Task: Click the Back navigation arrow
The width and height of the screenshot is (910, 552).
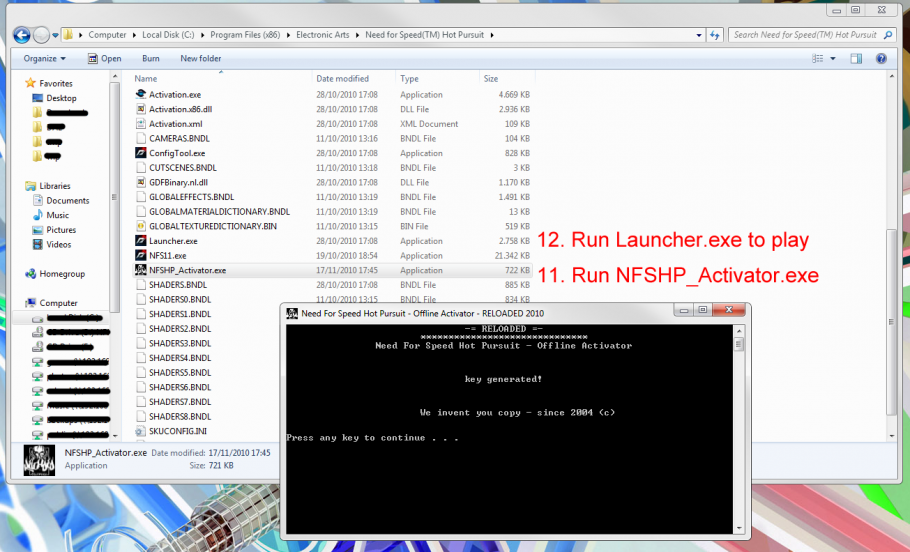Action: tap(21, 35)
